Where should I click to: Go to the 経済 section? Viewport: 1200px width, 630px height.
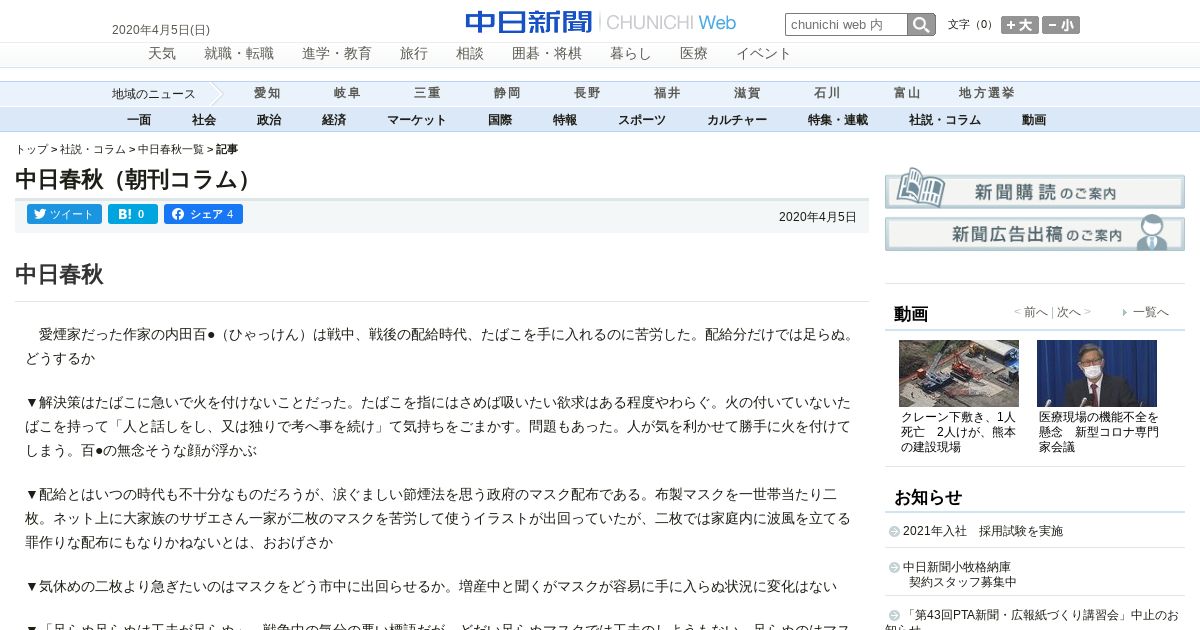(334, 120)
